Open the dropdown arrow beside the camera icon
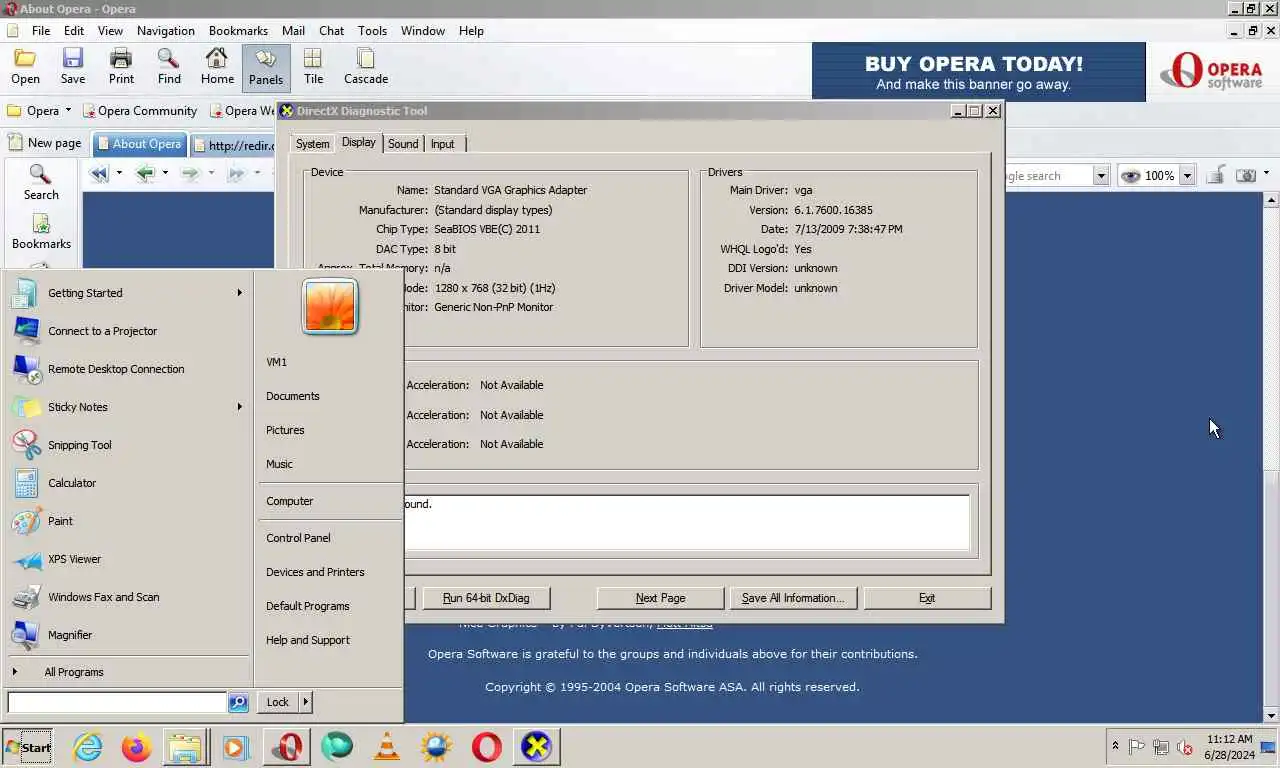Viewport: 1280px width, 768px height. tap(1266, 174)
